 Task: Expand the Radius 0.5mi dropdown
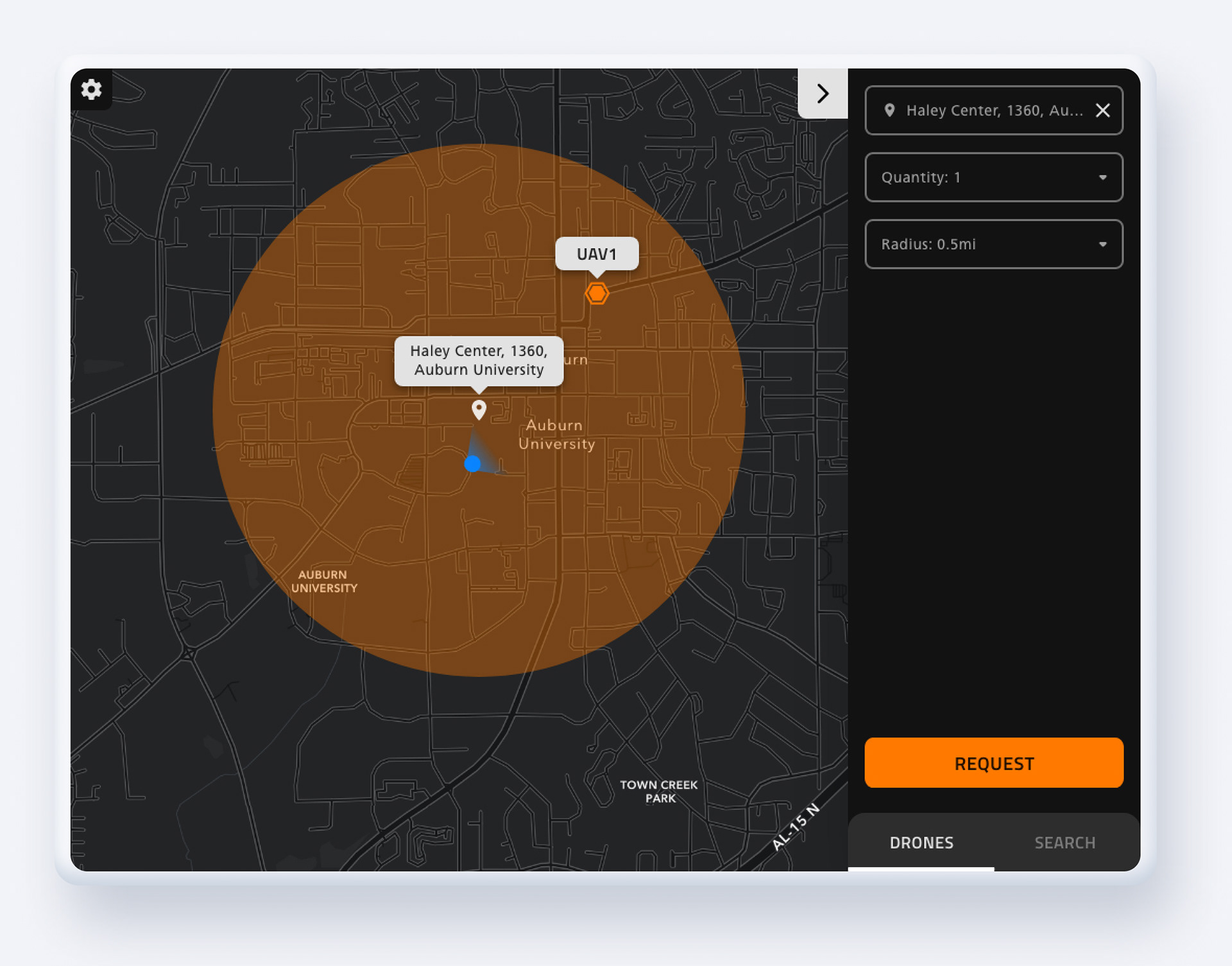click(993, 245)
